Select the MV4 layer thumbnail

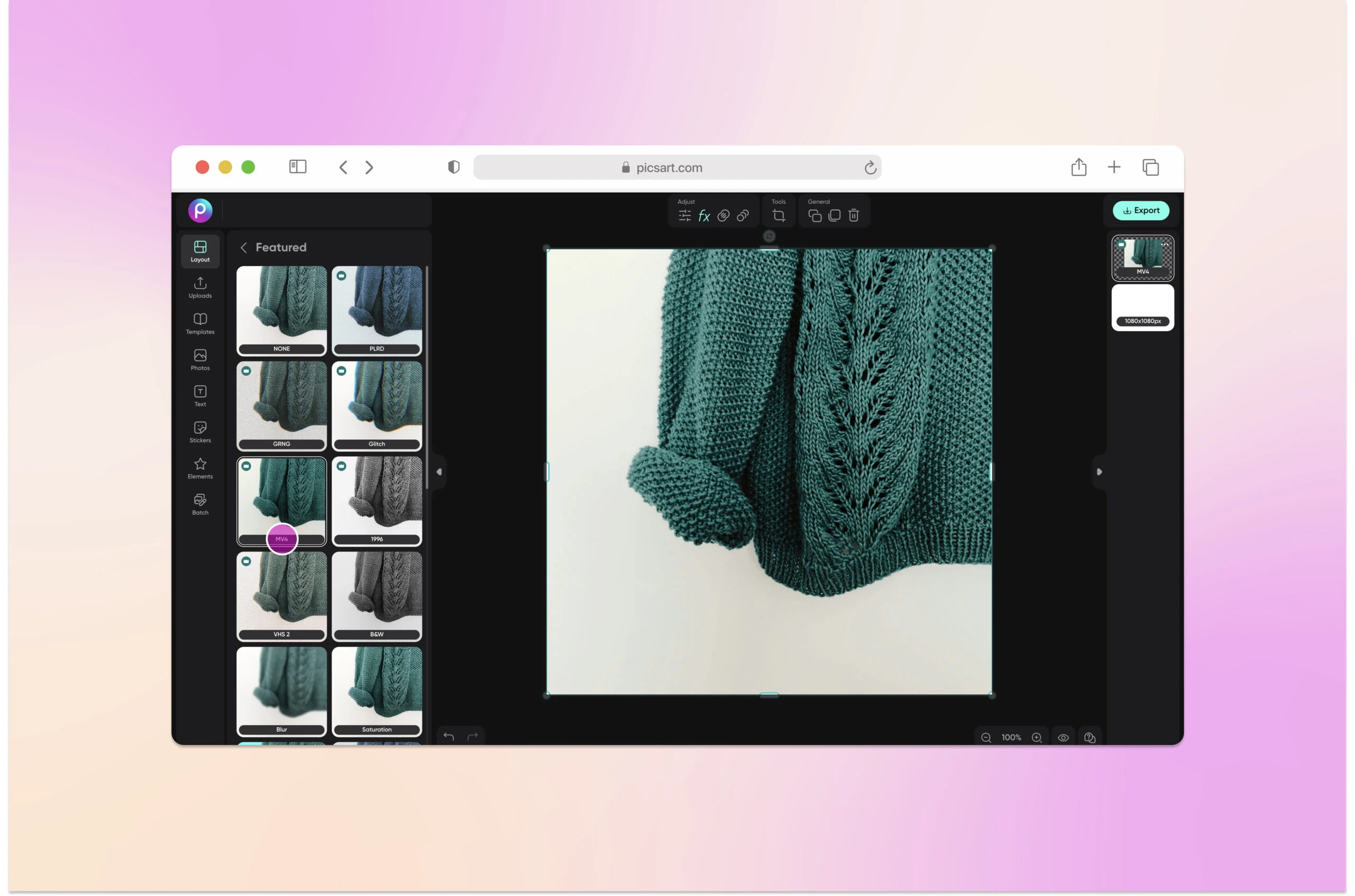coord(1142,258)
